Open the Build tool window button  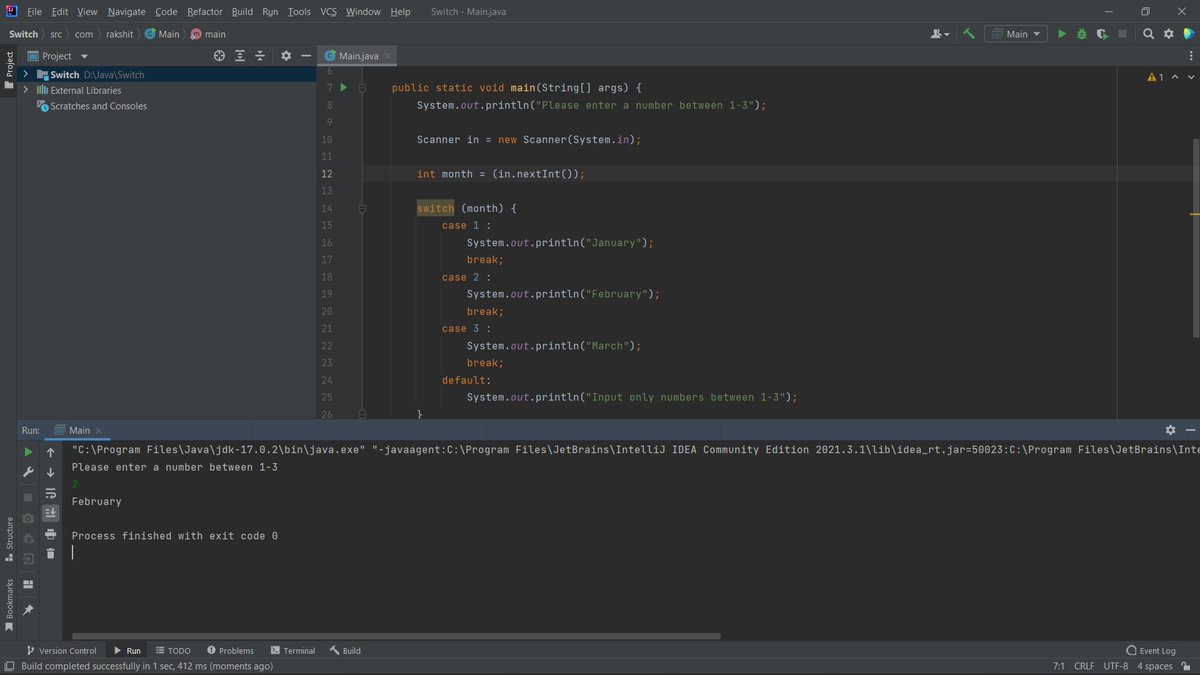(345, 650)
